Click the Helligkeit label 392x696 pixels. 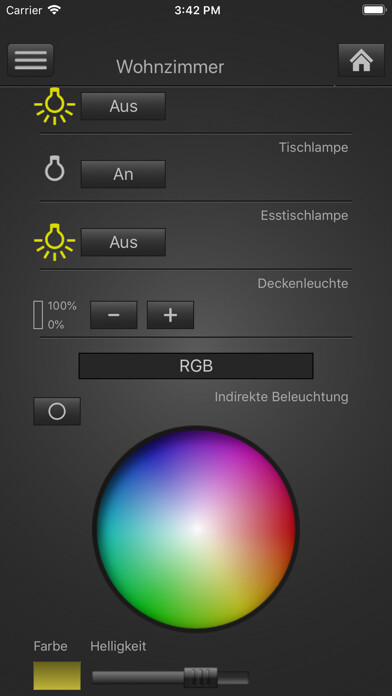click(x=118, y=646)
